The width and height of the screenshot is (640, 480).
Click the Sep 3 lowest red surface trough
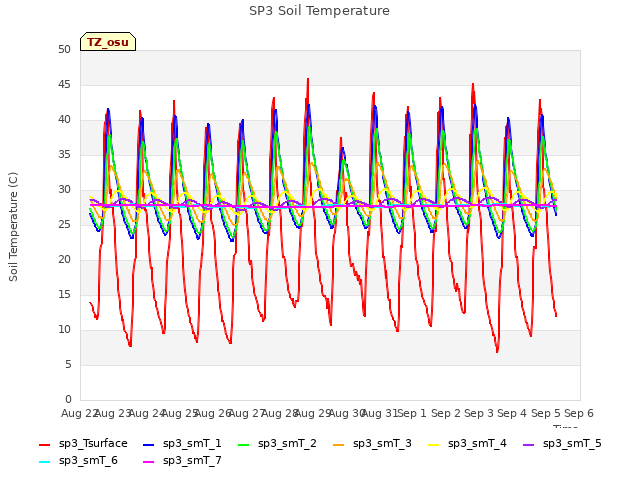[x=497, y=351]
